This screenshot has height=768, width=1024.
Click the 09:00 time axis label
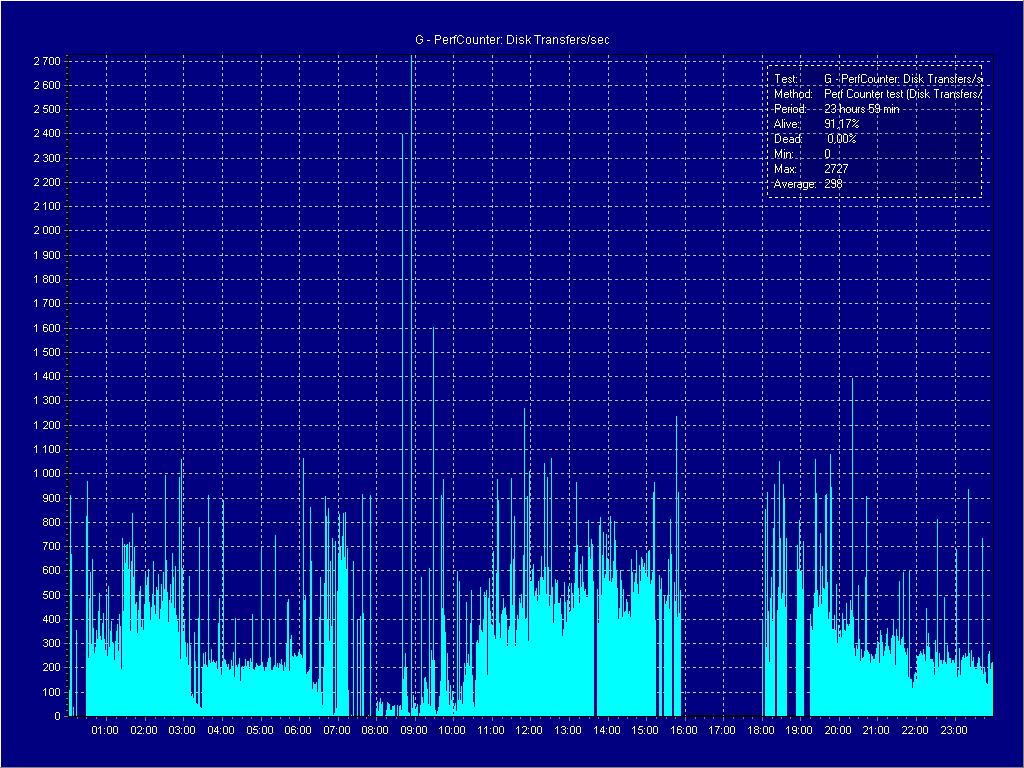(414, 730)
